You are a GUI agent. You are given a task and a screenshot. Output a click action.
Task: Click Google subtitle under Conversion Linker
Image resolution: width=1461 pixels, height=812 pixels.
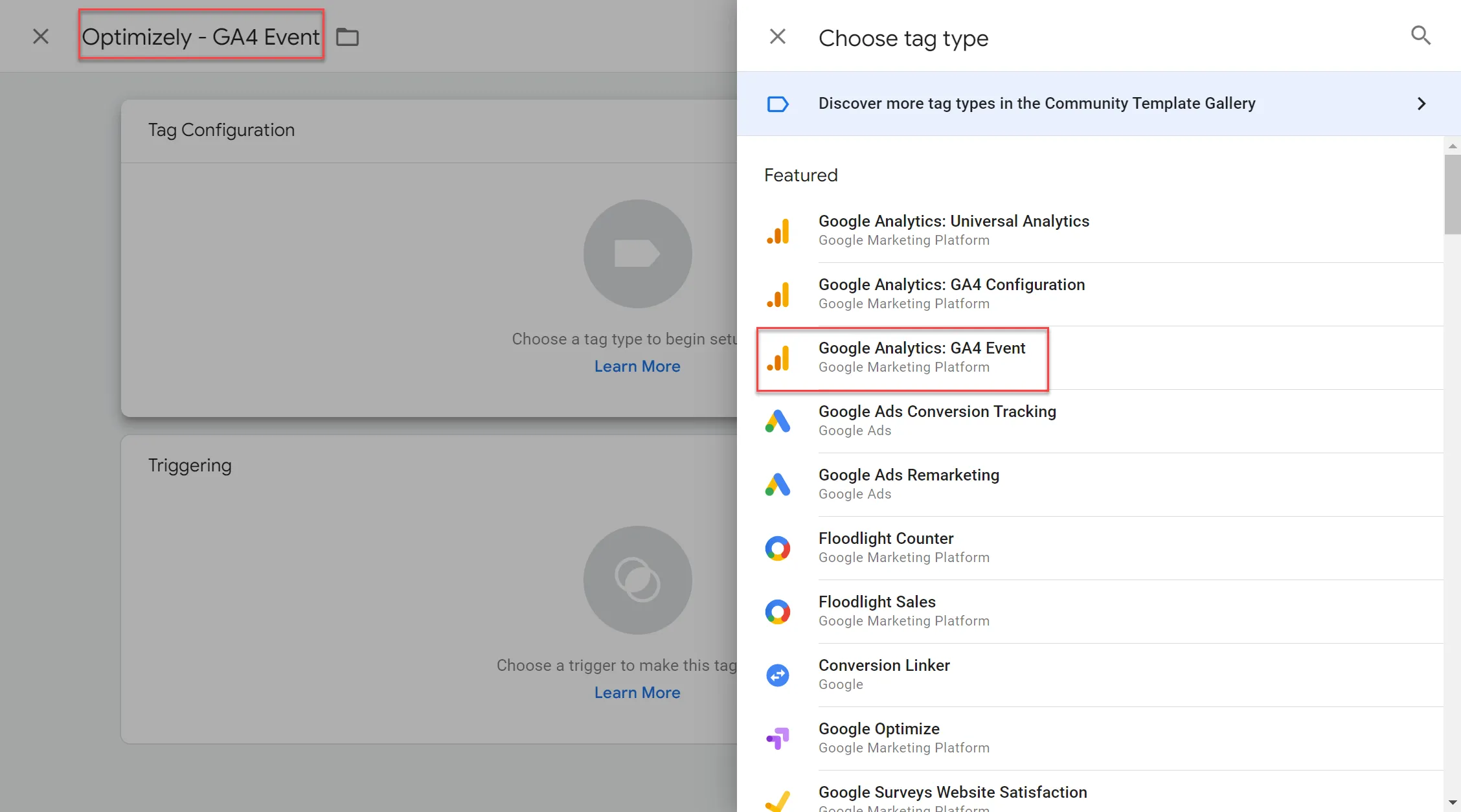(841, 684)
